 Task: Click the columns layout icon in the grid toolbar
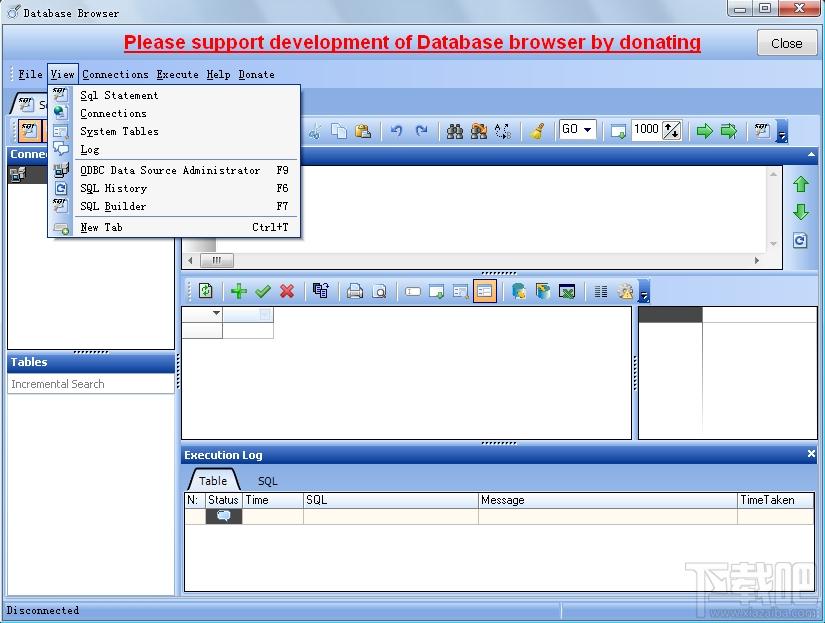tap(601, 291)
